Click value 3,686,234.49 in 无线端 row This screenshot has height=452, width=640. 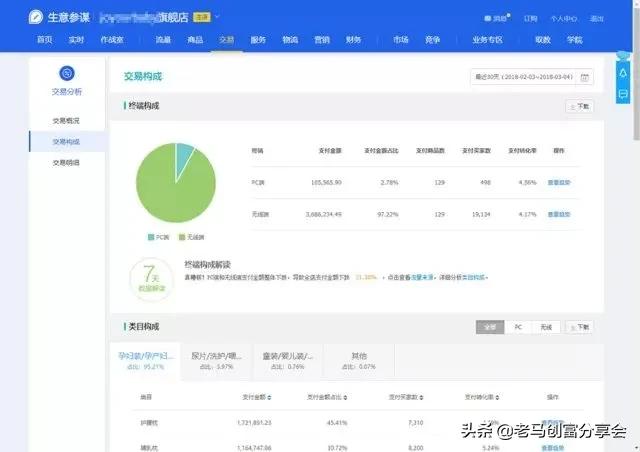pyautogui.click(x=324, y=214)
